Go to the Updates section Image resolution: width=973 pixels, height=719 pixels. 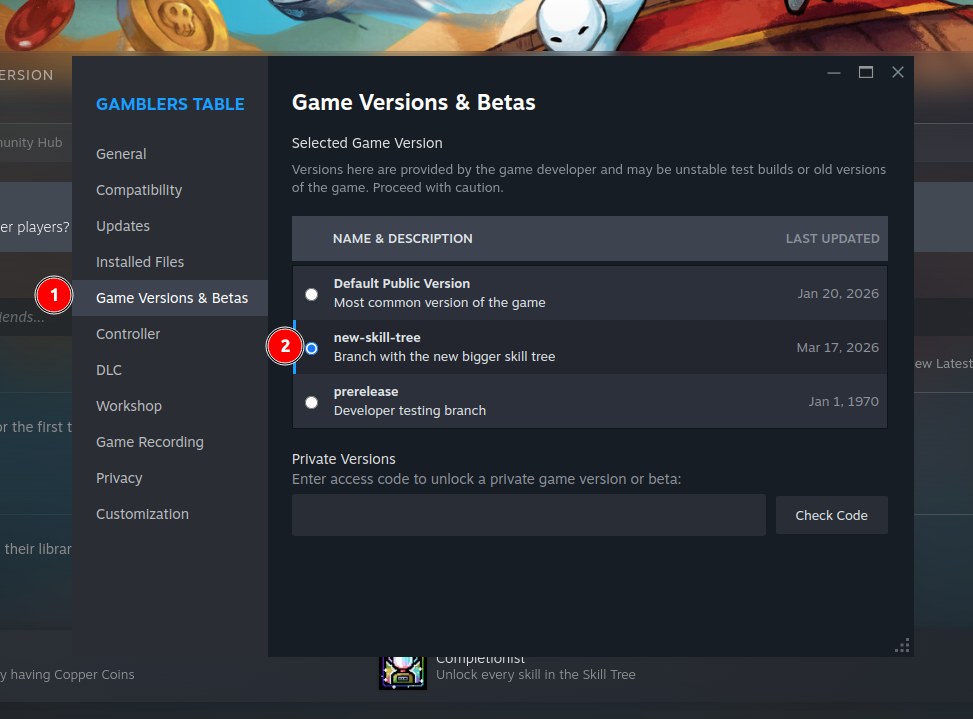[123, 226]
